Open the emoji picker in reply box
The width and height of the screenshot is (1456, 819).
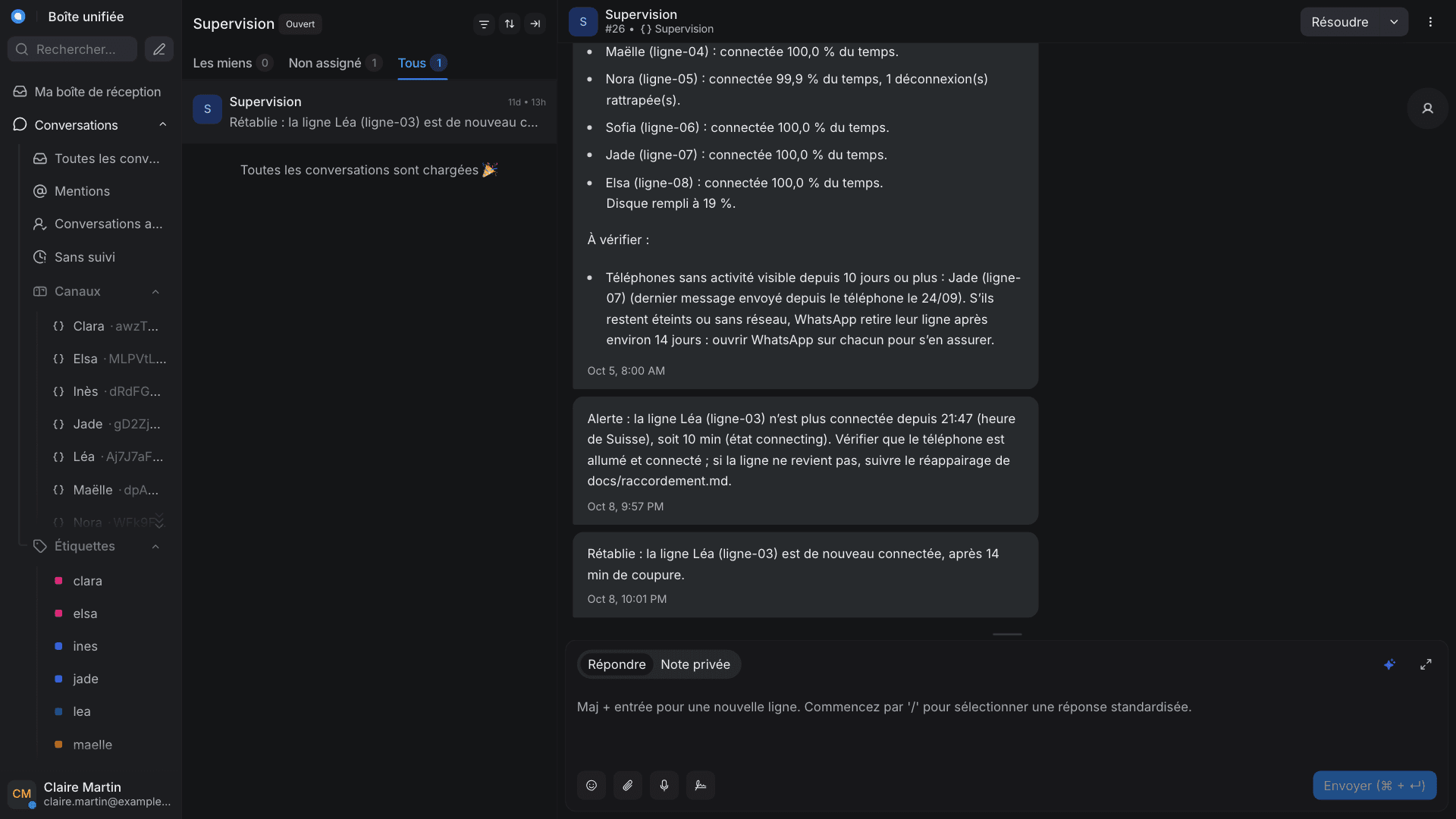pyautogui.click(x=591, y=786)
